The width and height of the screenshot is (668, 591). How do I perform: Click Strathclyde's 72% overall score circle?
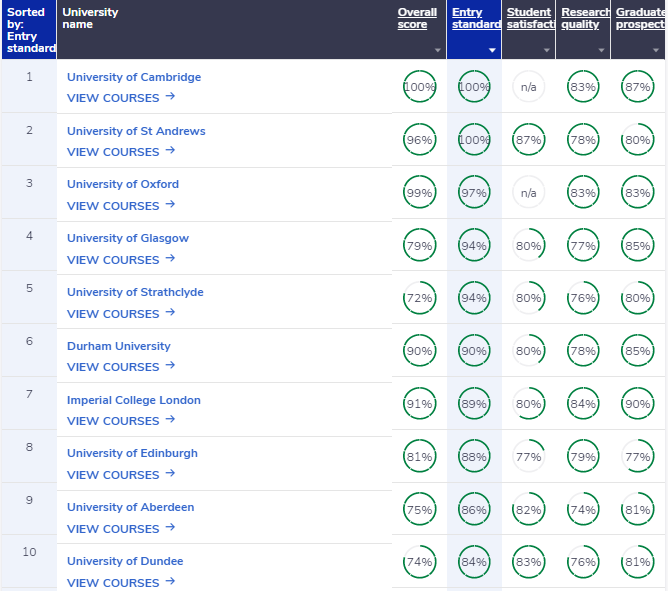click(420, 298)
